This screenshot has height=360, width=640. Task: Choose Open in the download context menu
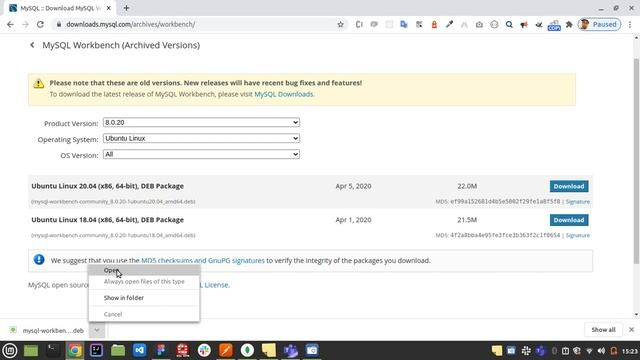[x=144, y=270]
